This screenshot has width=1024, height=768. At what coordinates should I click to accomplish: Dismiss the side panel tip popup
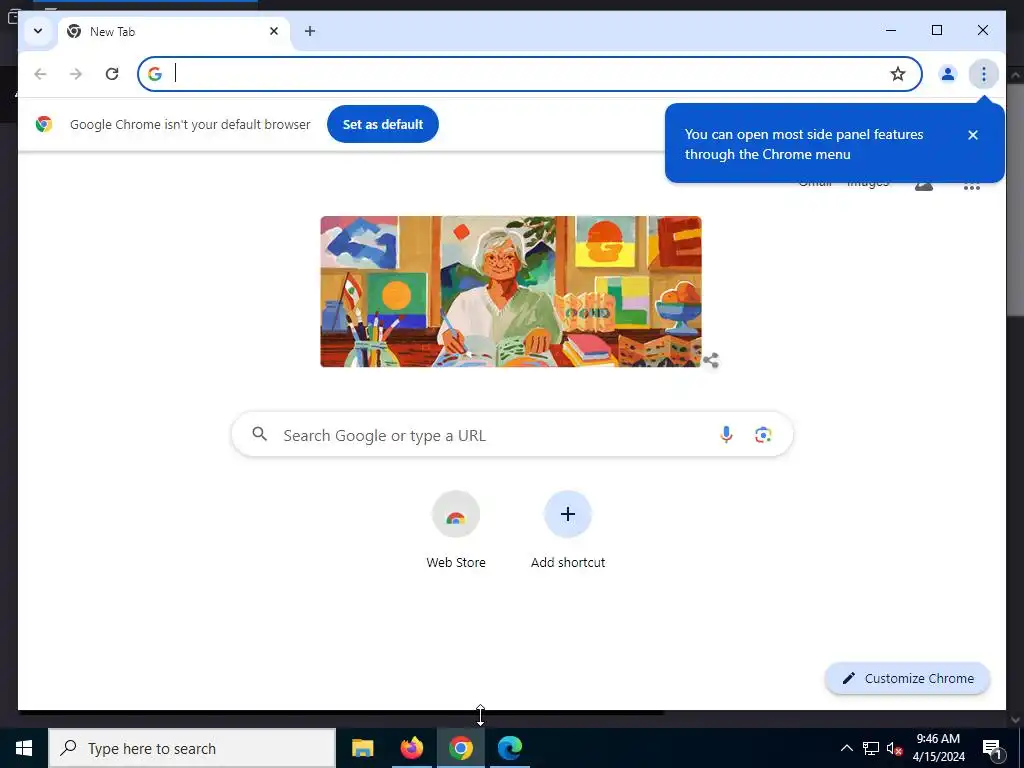tap(973, 135)
